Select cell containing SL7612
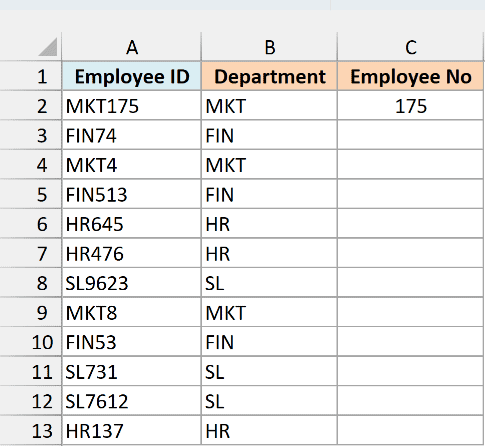Viewport: 485px width, 446px height. (x=132, y=401)
